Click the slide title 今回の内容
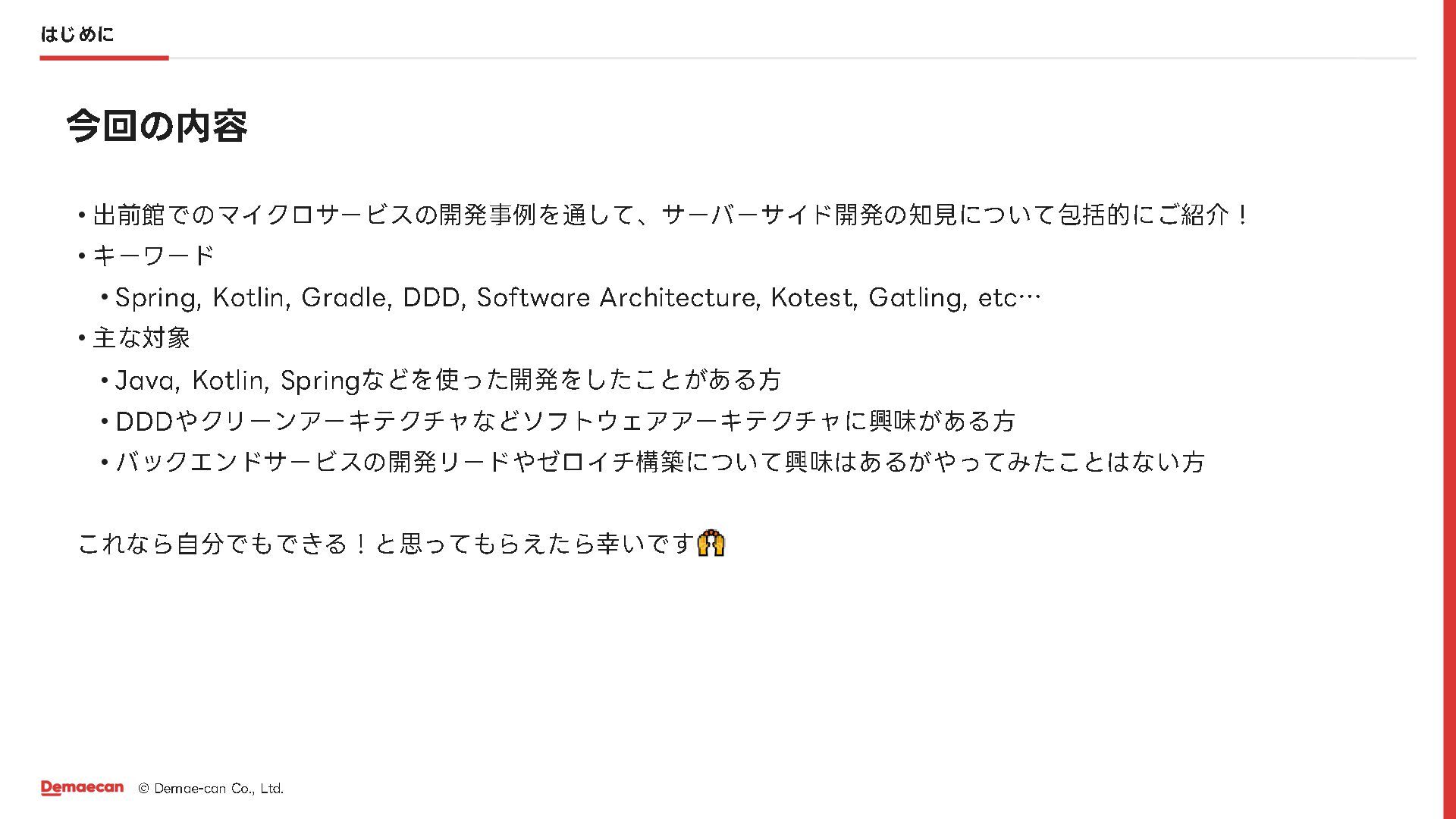This screenshot has width=1456, height=819. point(157,126)
